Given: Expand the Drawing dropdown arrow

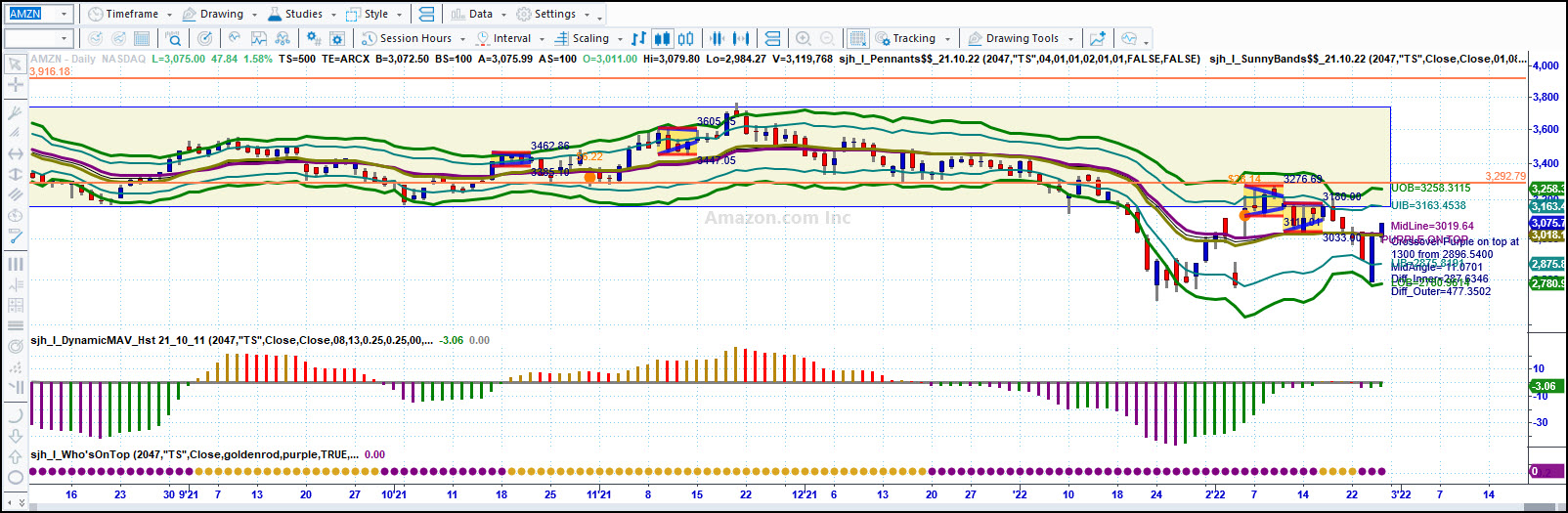Looking at the screenshot, I should click(254, 15).
